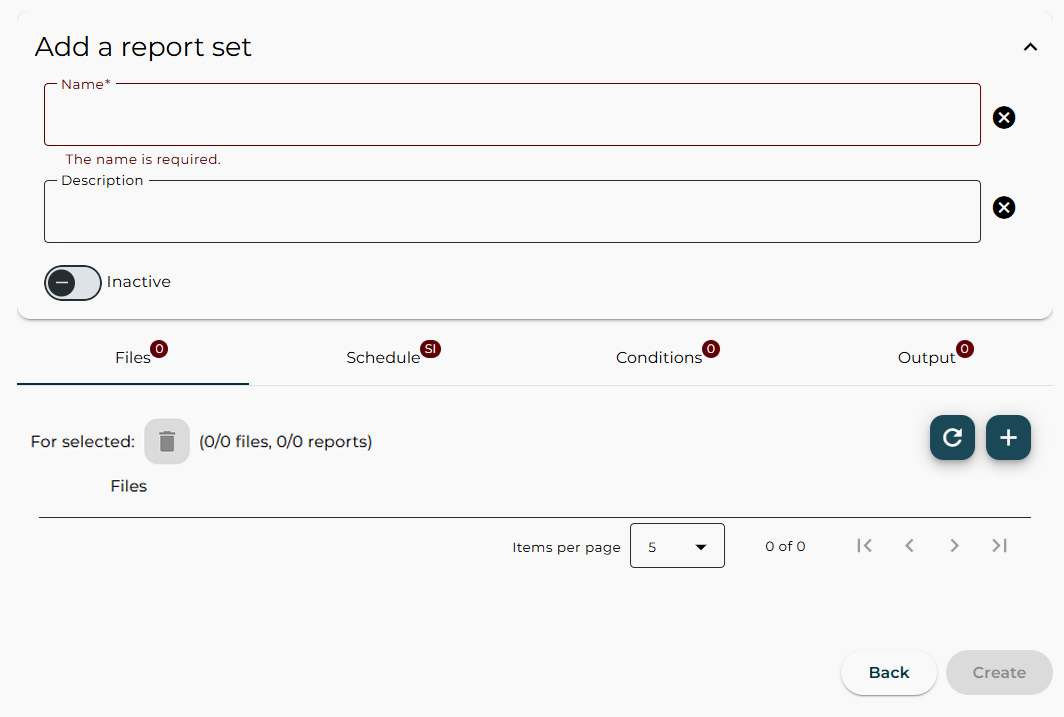Screen dimensions: 1064x717
Task: Collapse the Add a report set panel
Action: tap(1030, 46)
